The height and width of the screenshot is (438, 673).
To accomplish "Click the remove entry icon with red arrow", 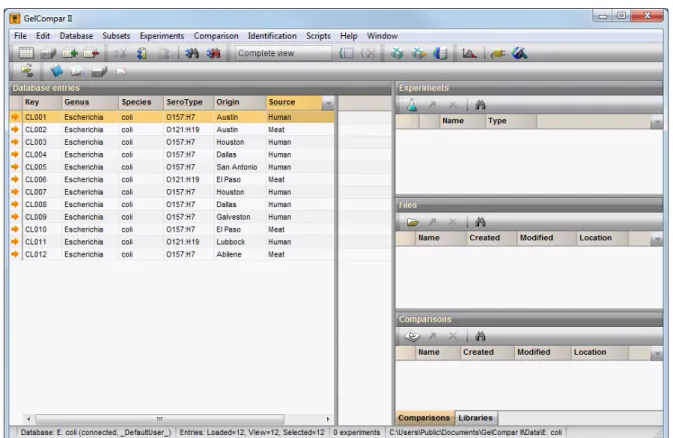I will 91,54.
